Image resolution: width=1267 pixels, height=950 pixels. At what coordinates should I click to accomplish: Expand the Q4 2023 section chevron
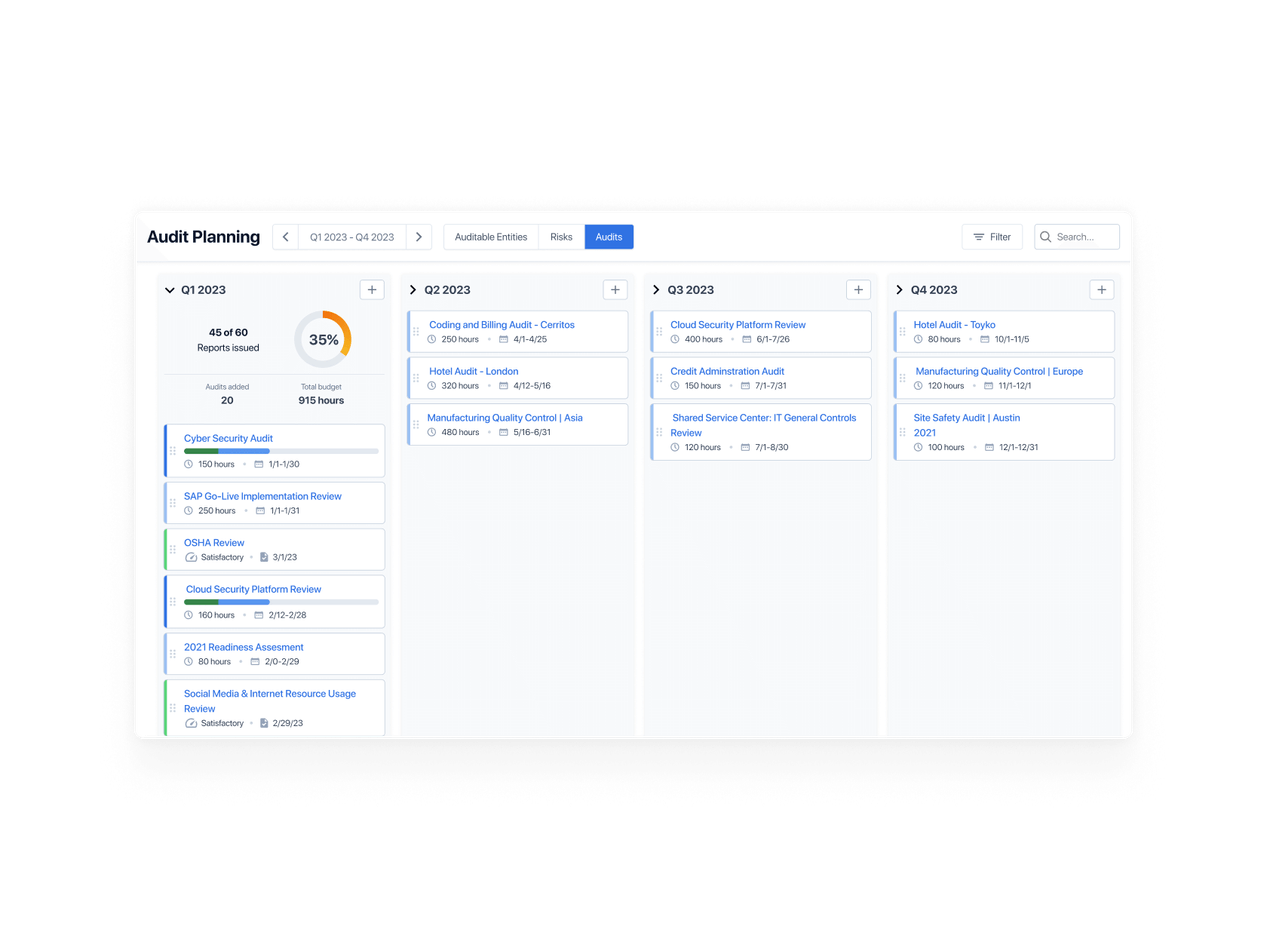pos(899,290)
